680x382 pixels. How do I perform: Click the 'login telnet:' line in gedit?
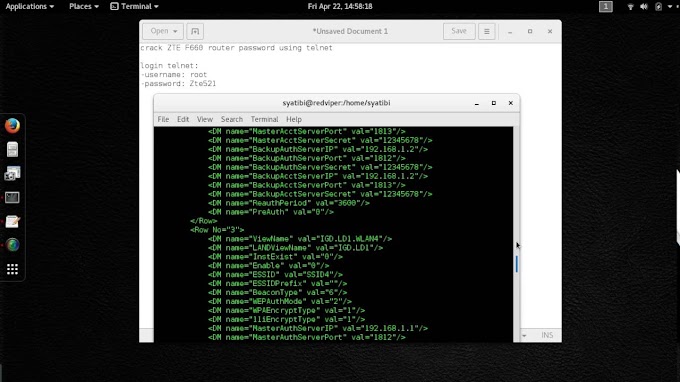click(x=169, y=66)
